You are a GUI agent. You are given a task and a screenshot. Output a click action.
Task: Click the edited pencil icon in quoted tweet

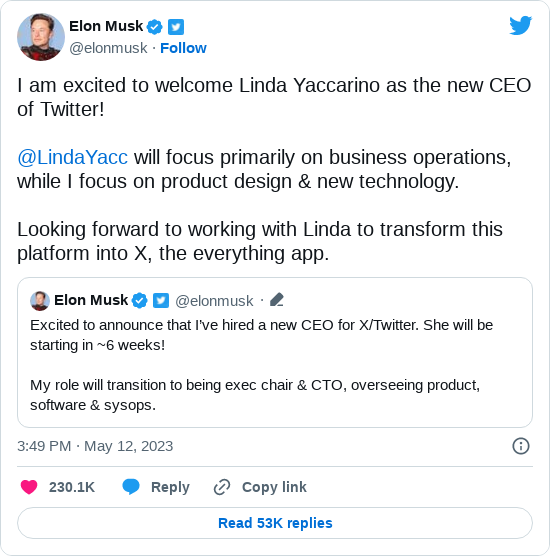(x=277, y=300)
